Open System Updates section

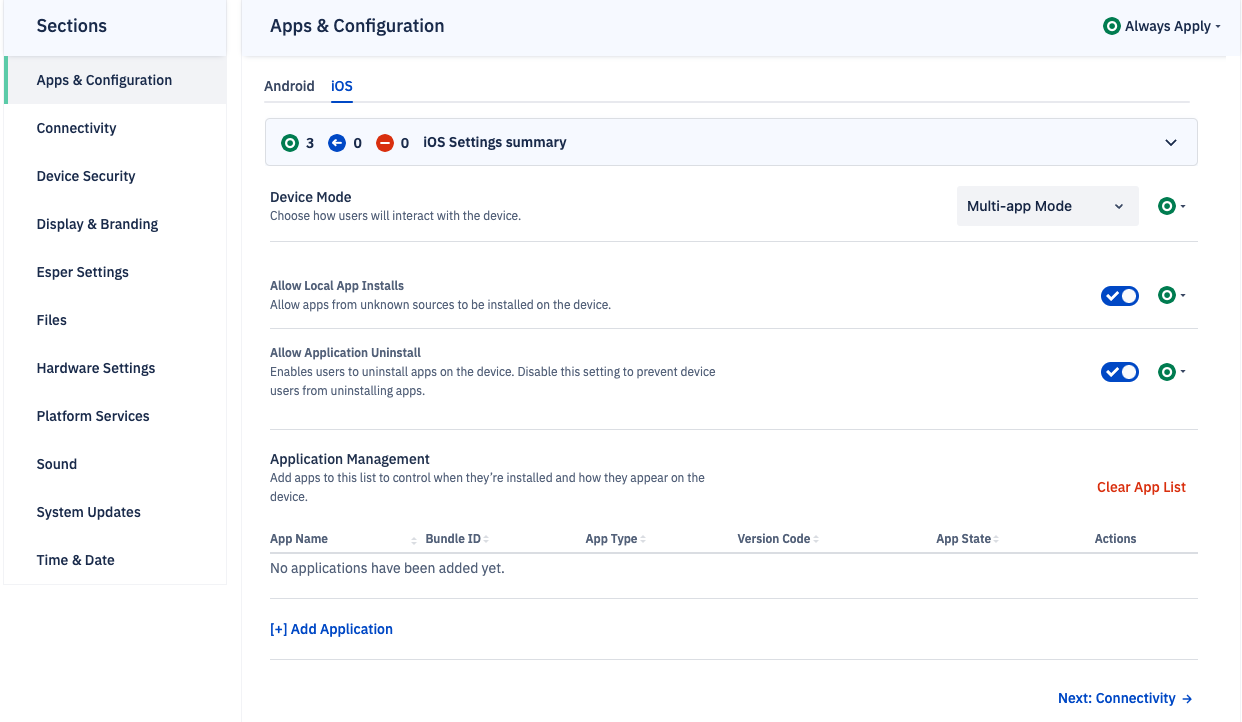click(x=116, y=512)
